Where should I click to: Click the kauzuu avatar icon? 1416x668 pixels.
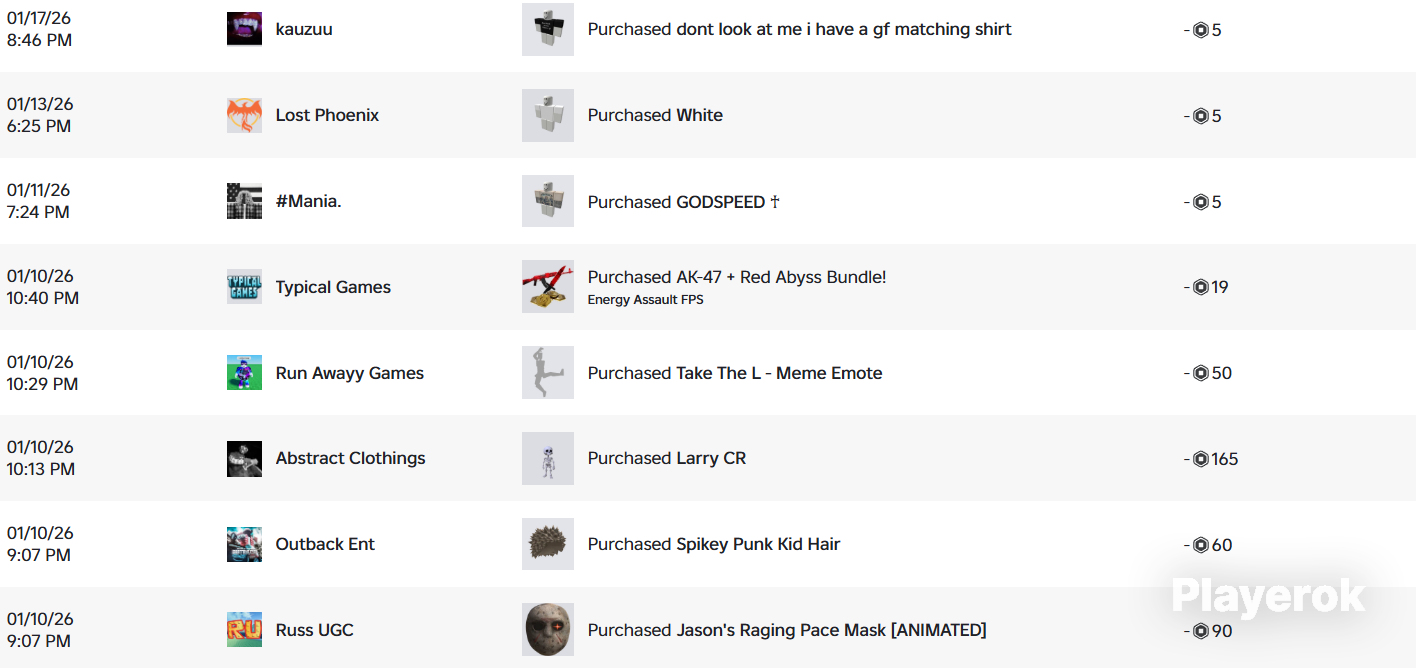click(x=244, y=29)
